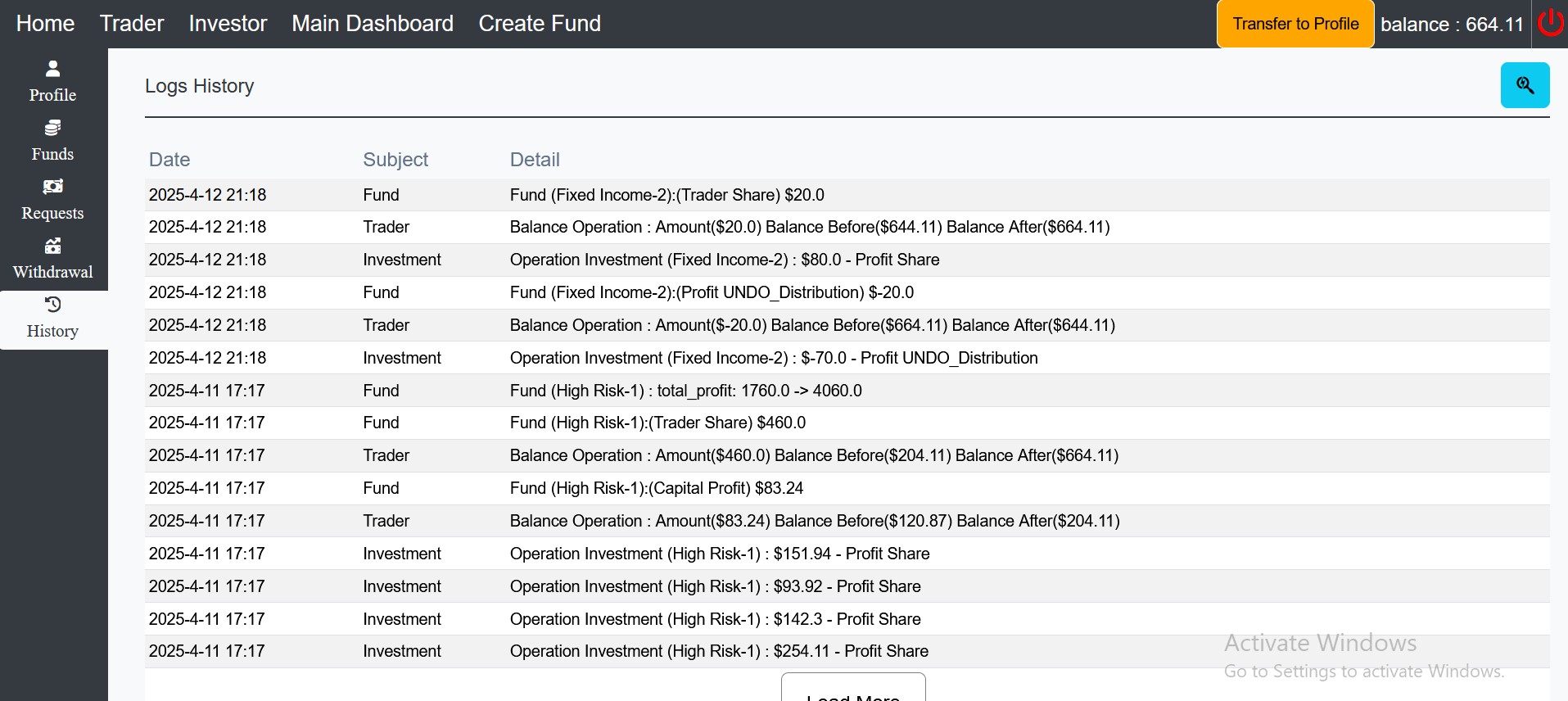Viewport: 1568px width, 701px height.
Task: Click Subject cell of Amount($460.0) row
Action: tap(386, 455)
